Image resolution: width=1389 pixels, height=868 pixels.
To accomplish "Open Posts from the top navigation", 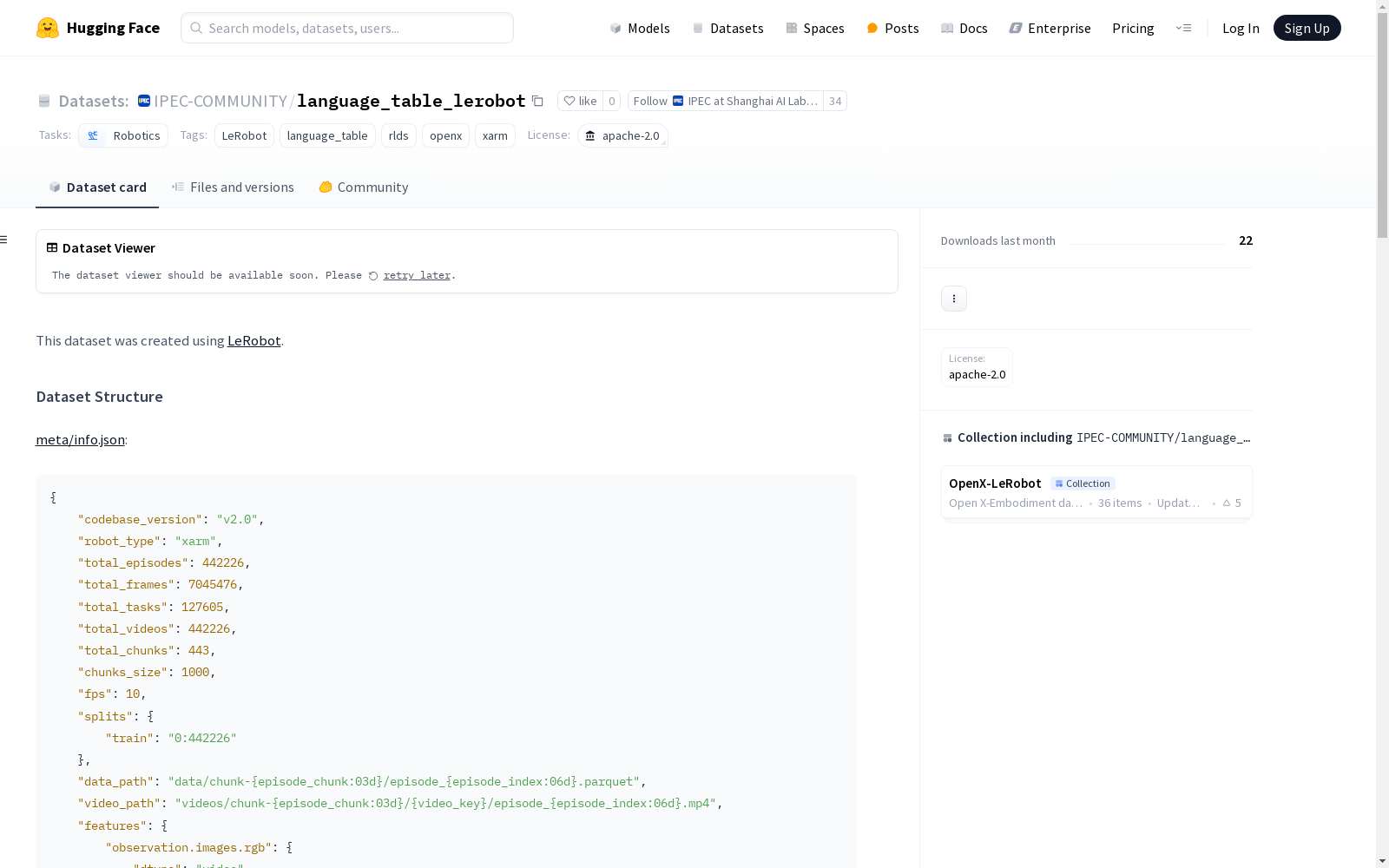I will [x=892, y=28].
